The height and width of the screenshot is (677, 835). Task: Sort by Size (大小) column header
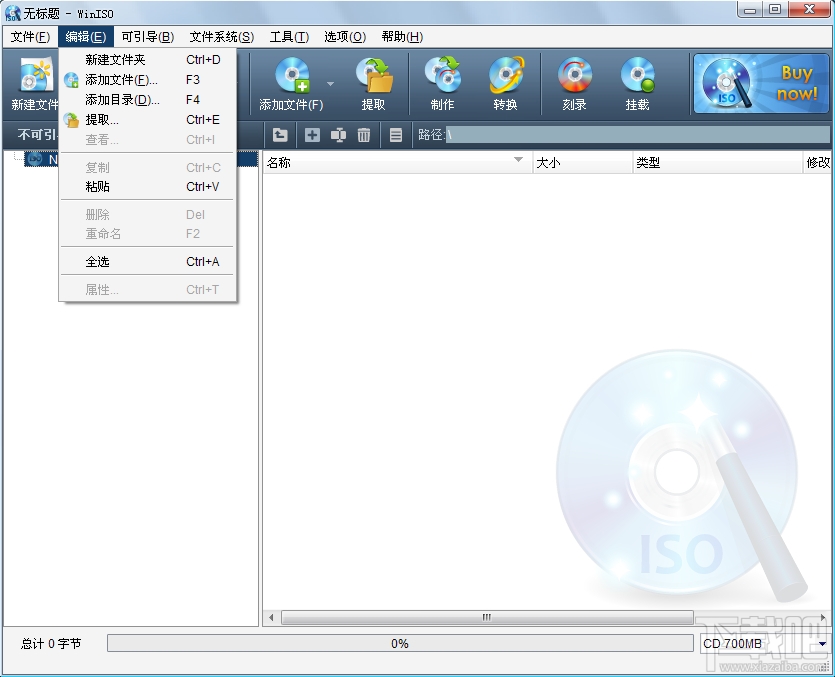(583, 162)
